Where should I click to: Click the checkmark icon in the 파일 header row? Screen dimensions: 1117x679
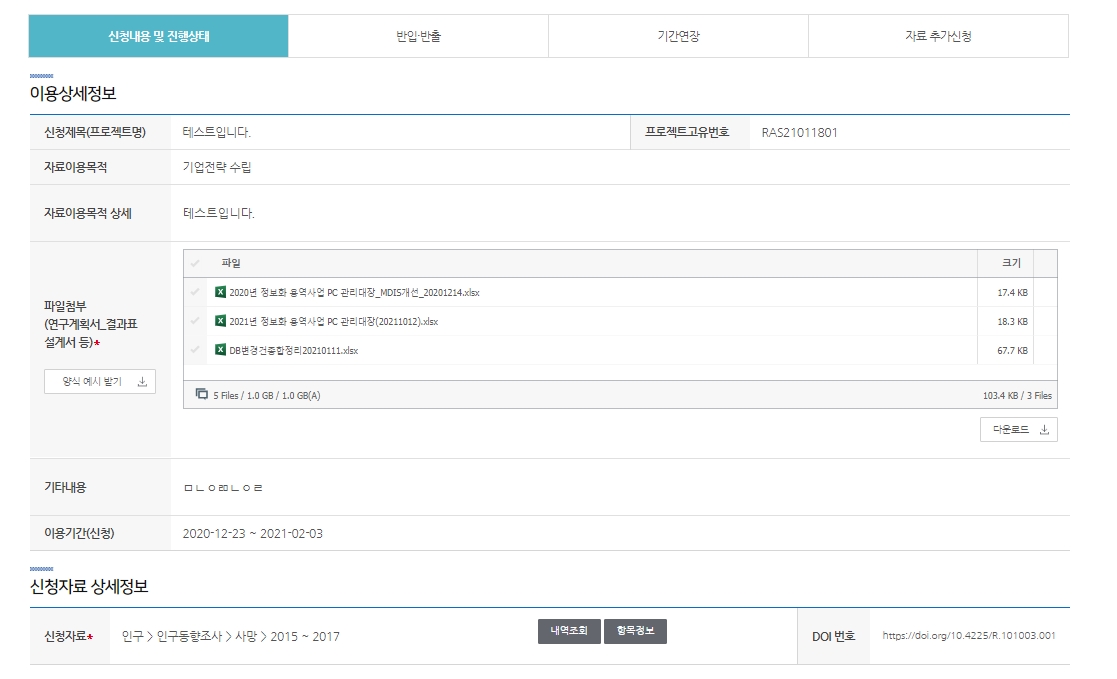pos(197,262)
